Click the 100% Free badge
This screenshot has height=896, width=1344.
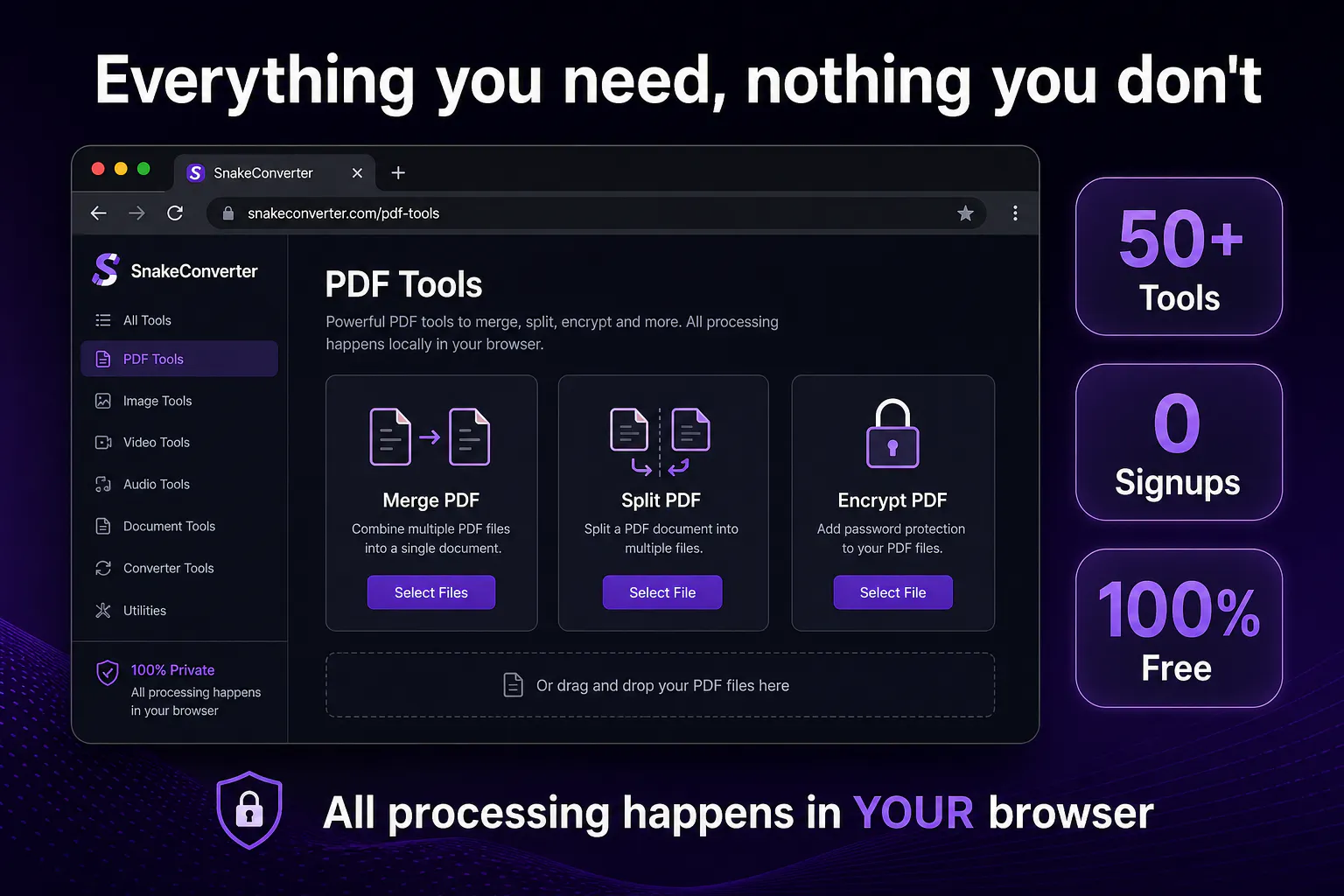(1179, 628)
